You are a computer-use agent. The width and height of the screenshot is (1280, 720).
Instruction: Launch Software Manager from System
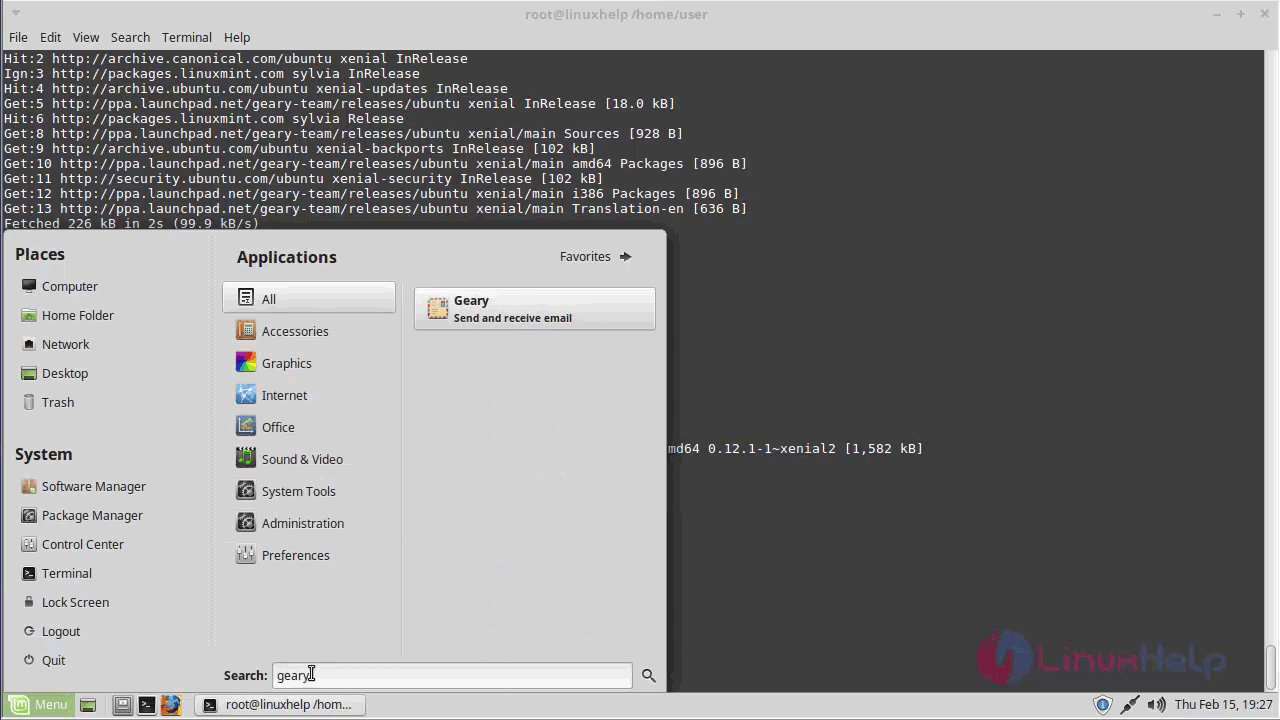tap(83, 486)
